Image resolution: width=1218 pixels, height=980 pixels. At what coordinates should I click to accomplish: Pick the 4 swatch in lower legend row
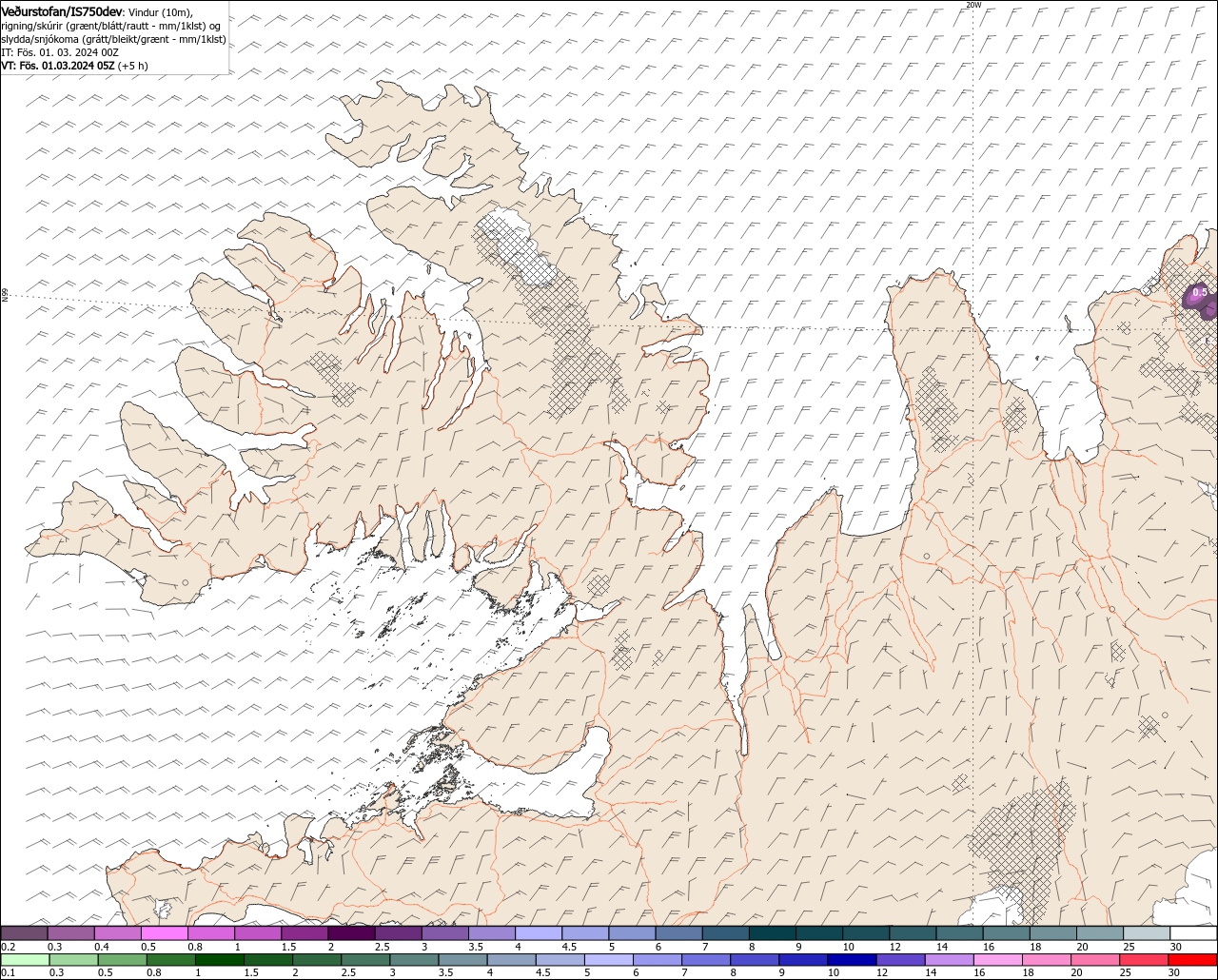512,959
